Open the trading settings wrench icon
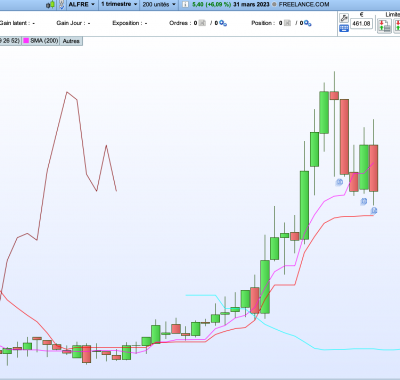The image size is (400, 380). coord(344,18)
